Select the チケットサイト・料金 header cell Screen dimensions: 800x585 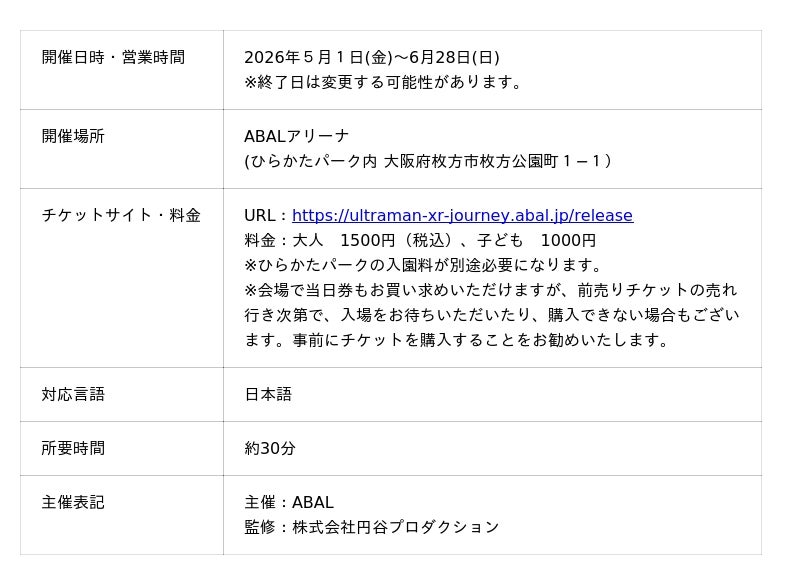click(121, 216)
